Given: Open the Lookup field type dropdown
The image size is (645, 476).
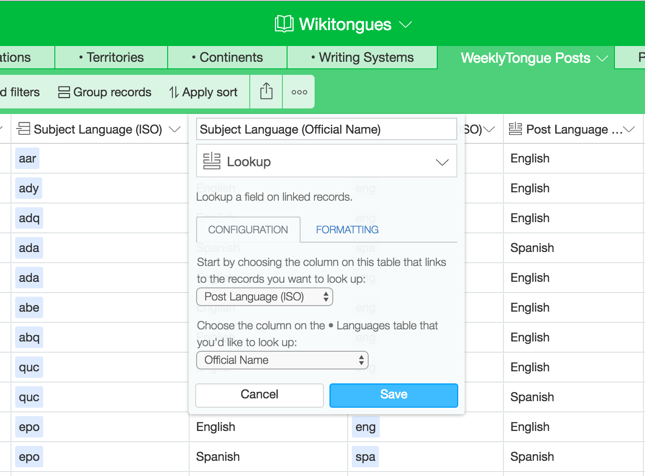Looking at the screenshot, I should coord(326,161).
